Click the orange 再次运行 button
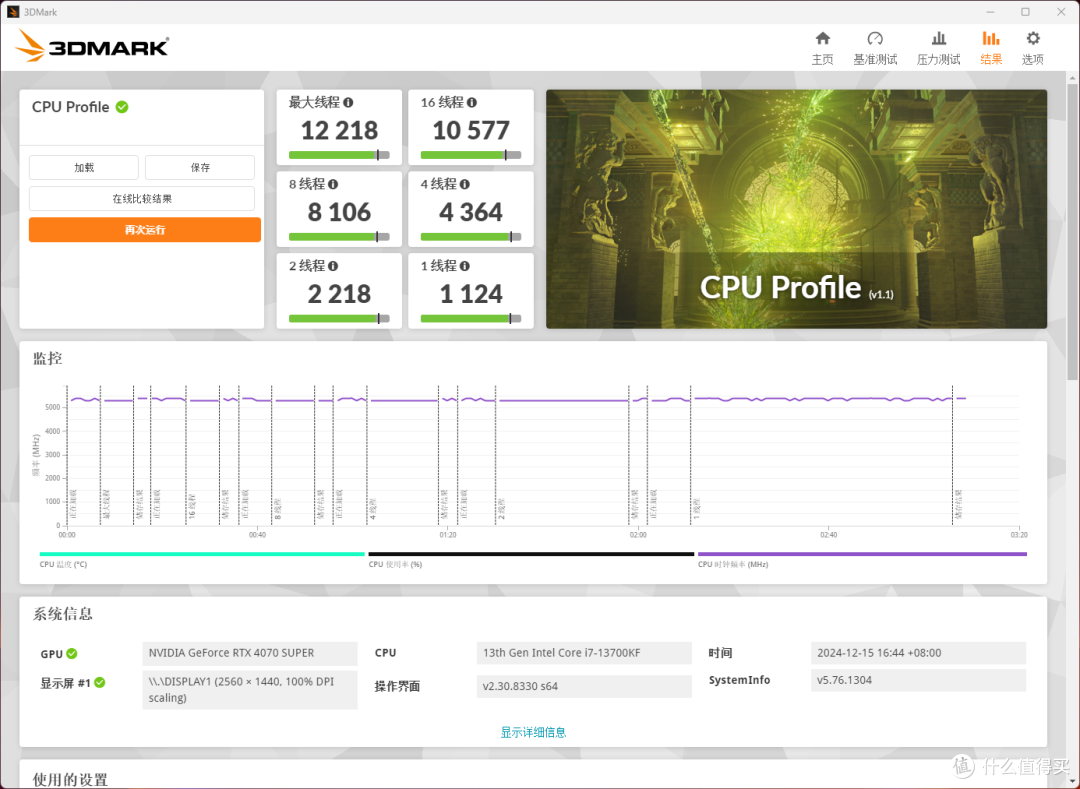1080x789 pixels. 144,229
